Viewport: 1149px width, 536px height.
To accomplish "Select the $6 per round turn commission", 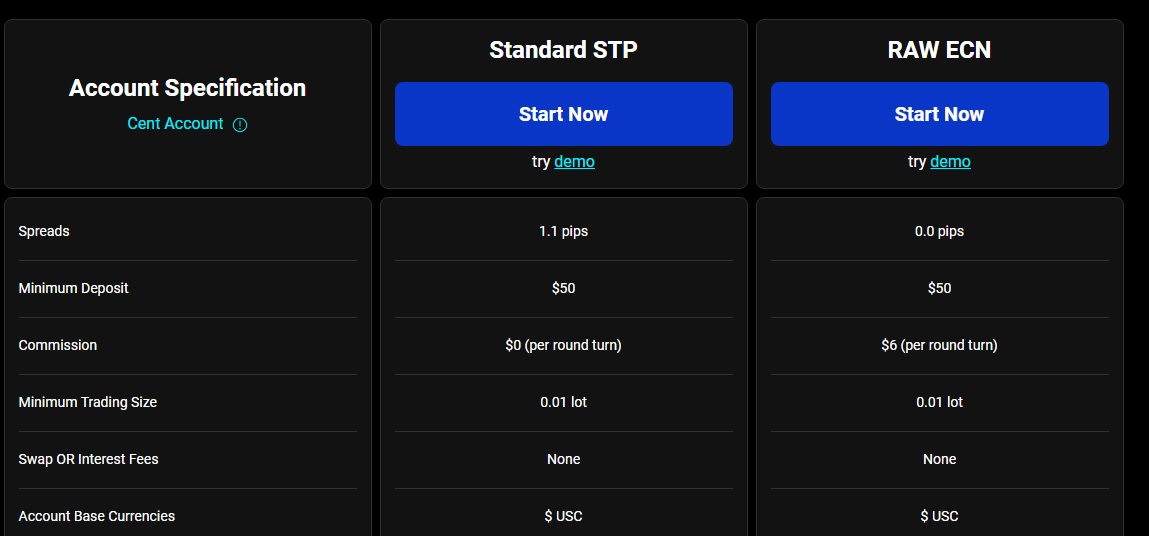I will point(939,345).
